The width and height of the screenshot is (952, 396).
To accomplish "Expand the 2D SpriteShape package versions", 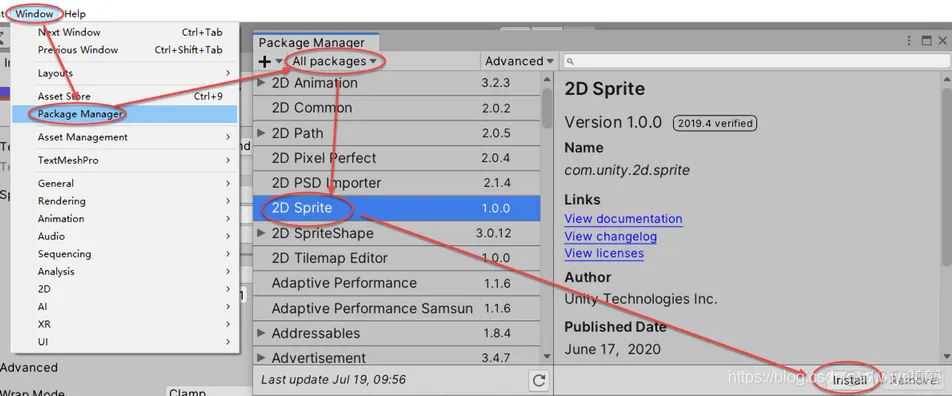I will tap(262, 233).
